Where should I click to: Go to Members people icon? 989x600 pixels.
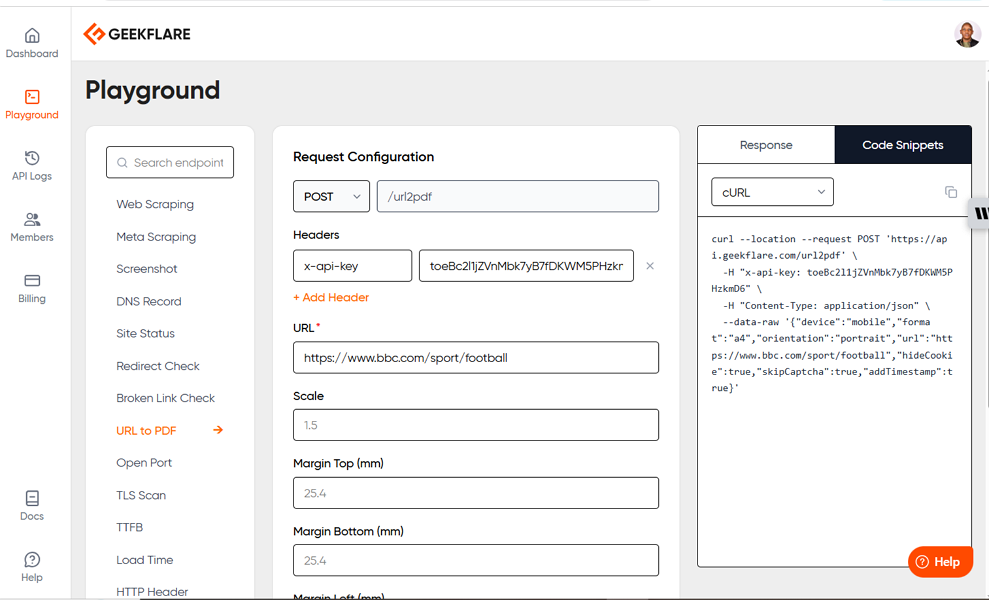tap(32, 219)
